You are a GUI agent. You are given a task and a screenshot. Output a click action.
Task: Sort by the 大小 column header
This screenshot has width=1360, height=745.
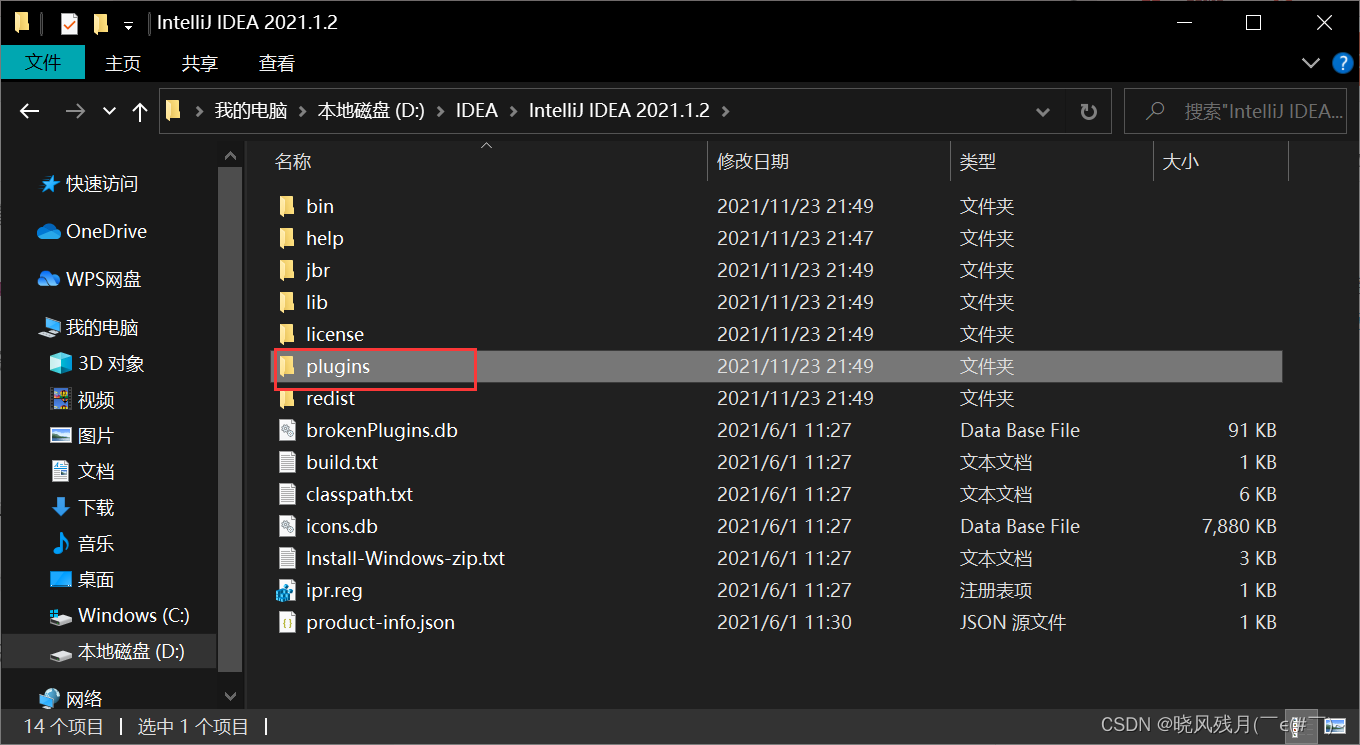point(1180,161)
